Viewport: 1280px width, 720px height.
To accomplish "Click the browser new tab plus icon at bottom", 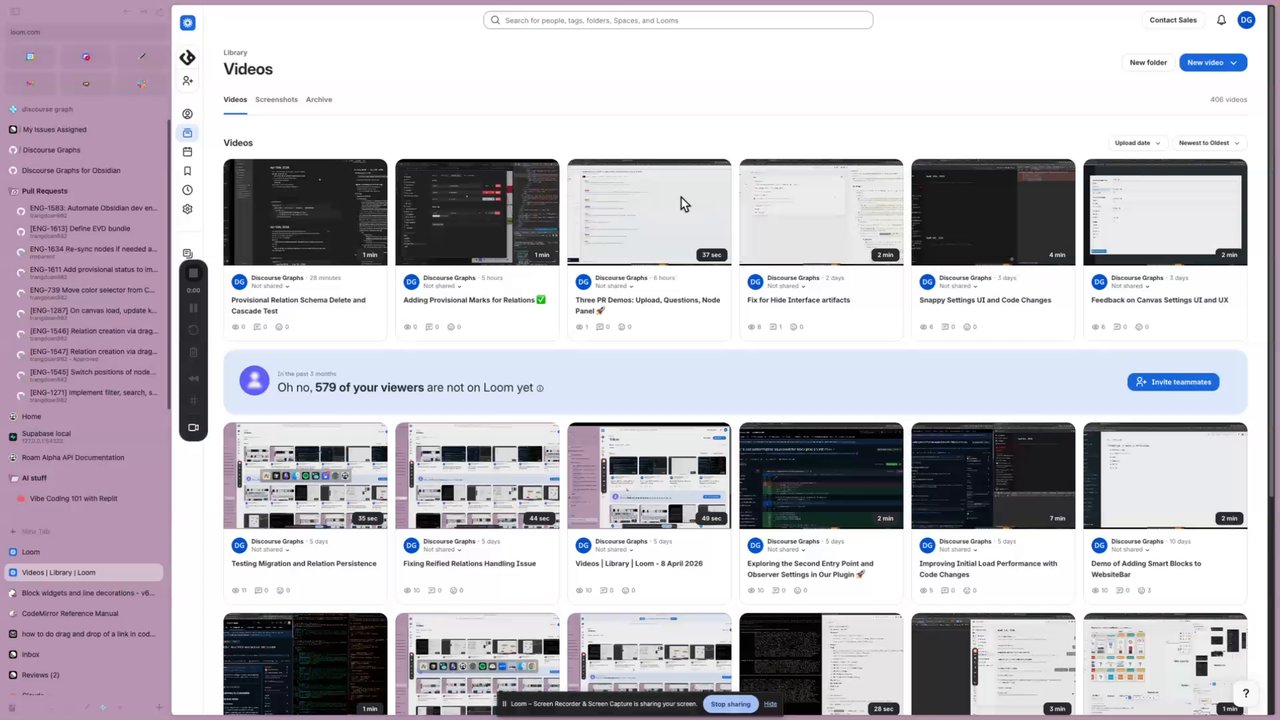I will [x=158, y=708].
